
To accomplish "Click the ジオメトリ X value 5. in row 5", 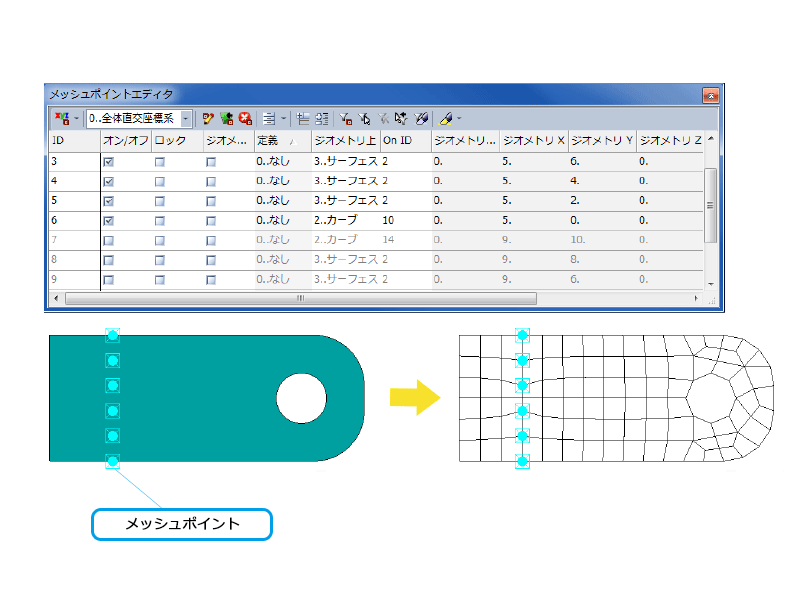I will (507, 201).
